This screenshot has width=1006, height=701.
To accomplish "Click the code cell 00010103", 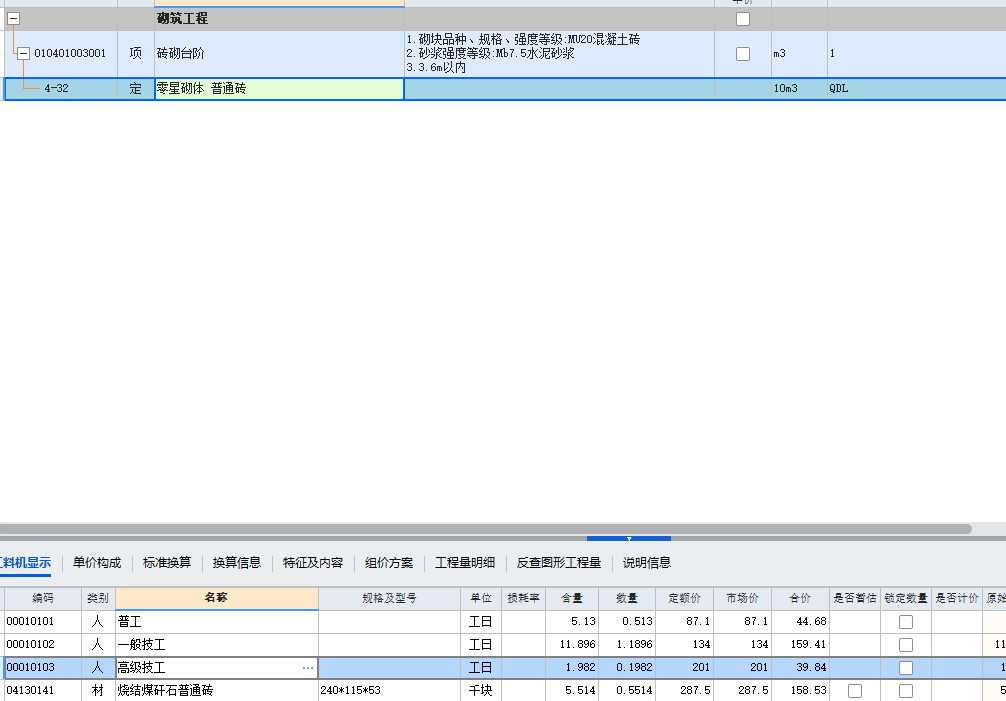I will [x=43, y=668].
